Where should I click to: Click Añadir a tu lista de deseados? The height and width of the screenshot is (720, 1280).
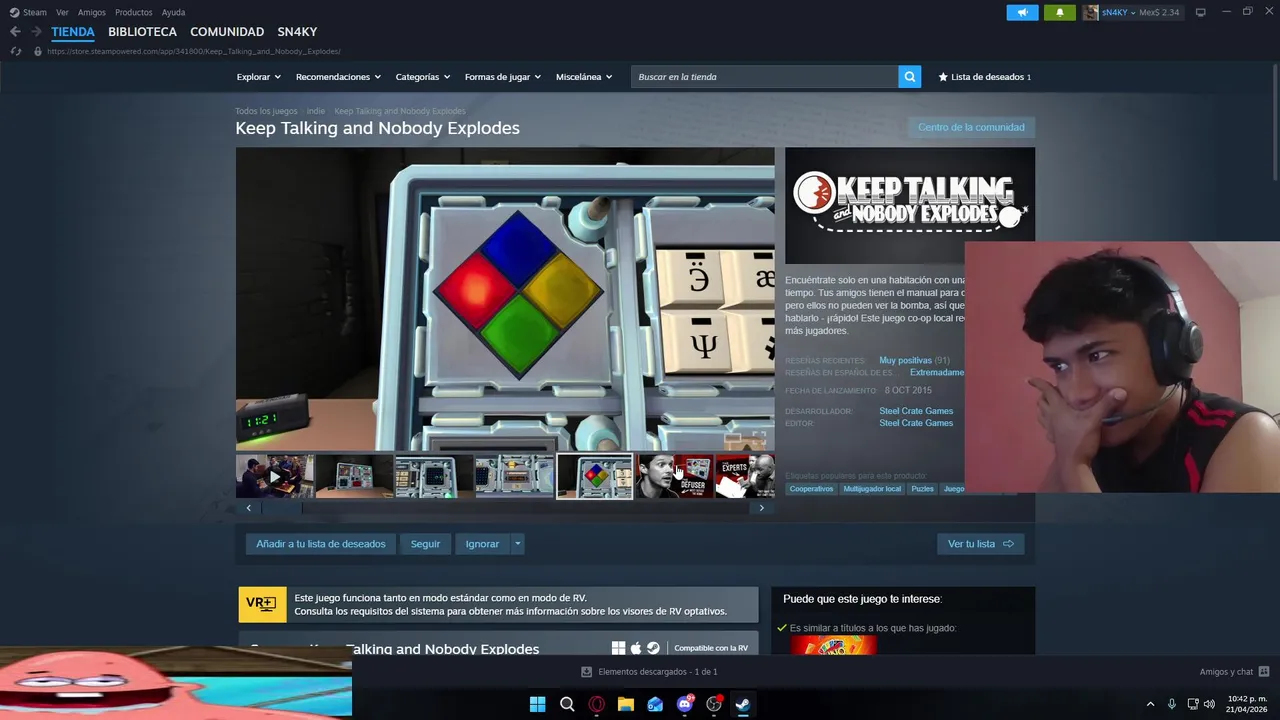320,544
